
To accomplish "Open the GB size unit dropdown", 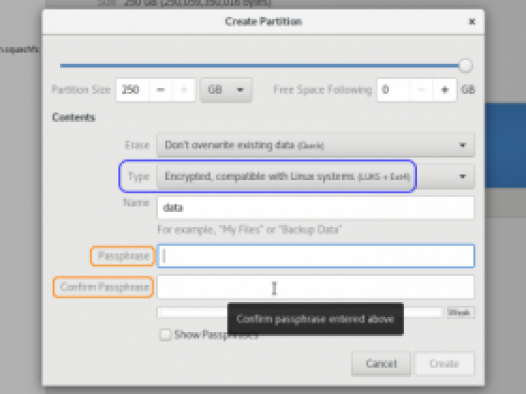I will pyautogui.click(x=226, y=90).
